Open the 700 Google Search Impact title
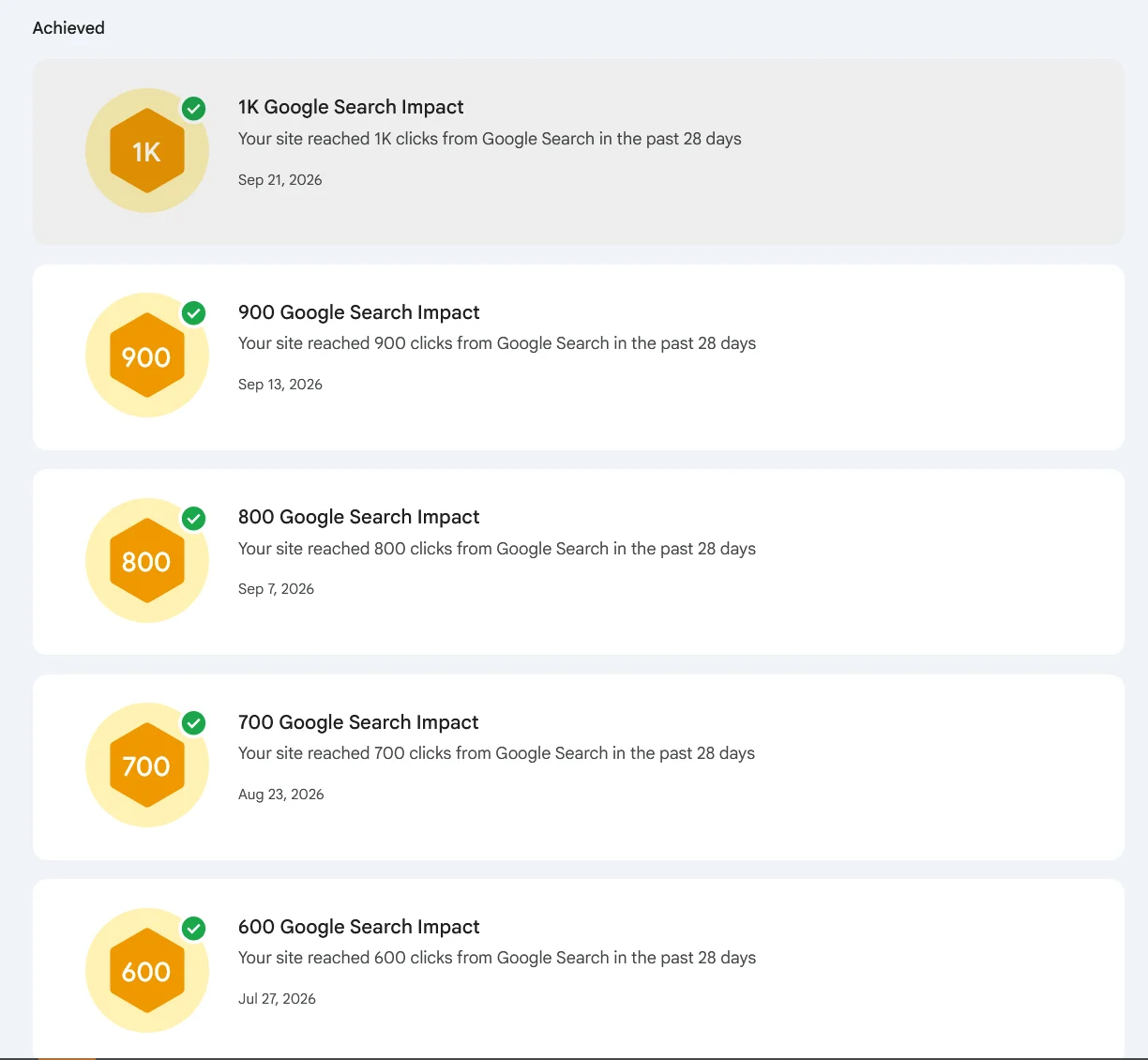Viewport: 1148px width, 1060px height. [x=358, y=722]
